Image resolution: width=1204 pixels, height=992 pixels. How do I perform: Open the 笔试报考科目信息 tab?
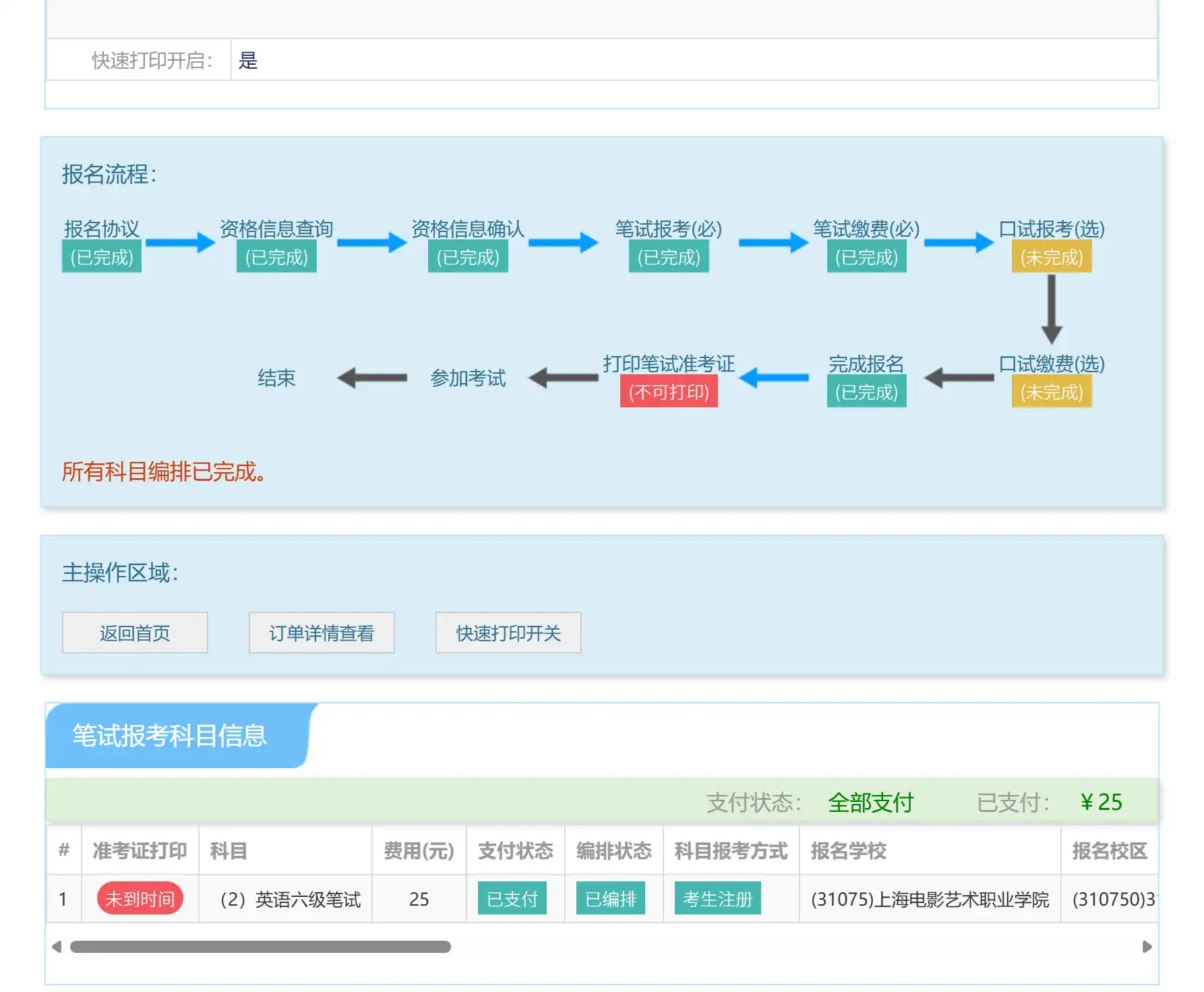[170, 735]
